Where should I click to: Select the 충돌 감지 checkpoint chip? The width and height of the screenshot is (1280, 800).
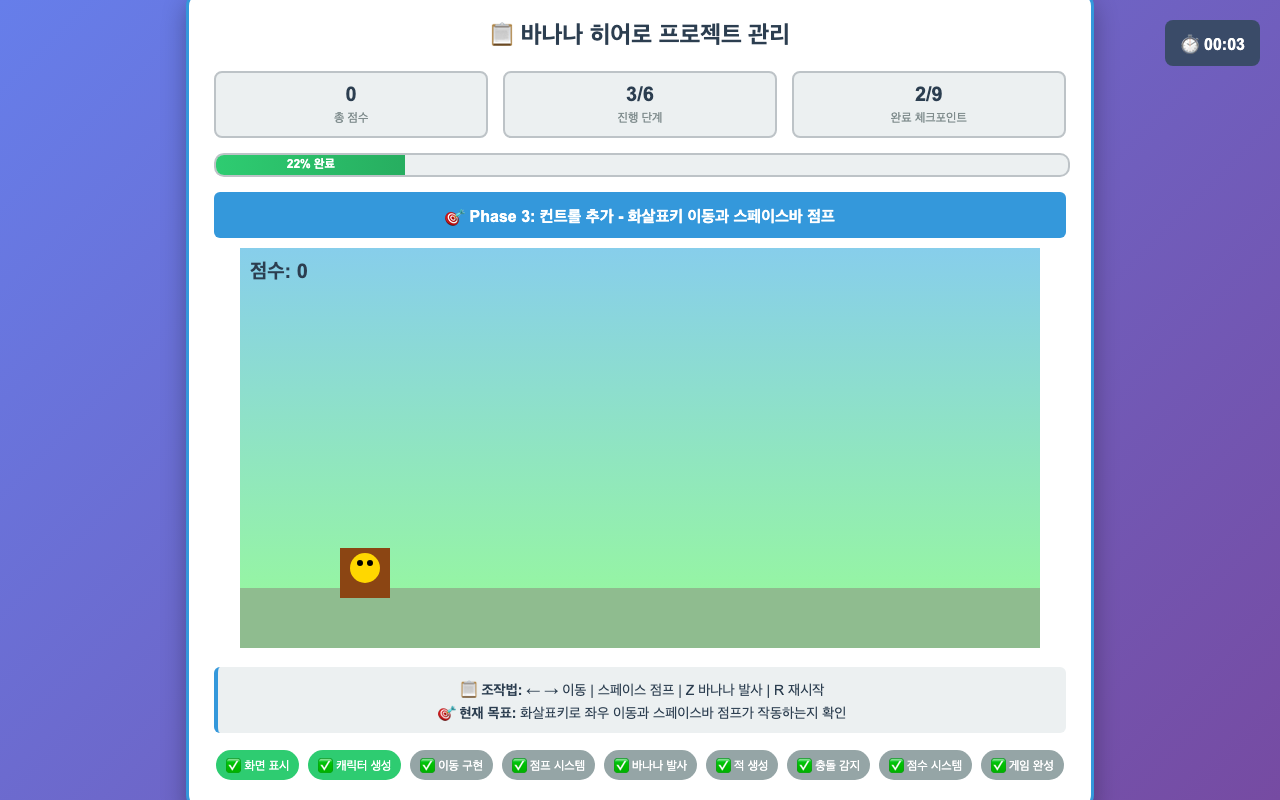point(828,765)
